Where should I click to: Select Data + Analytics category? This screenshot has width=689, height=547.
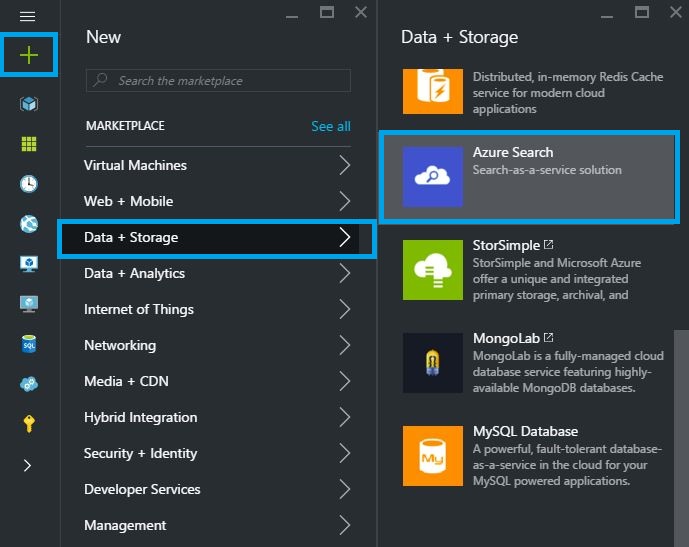135,273
